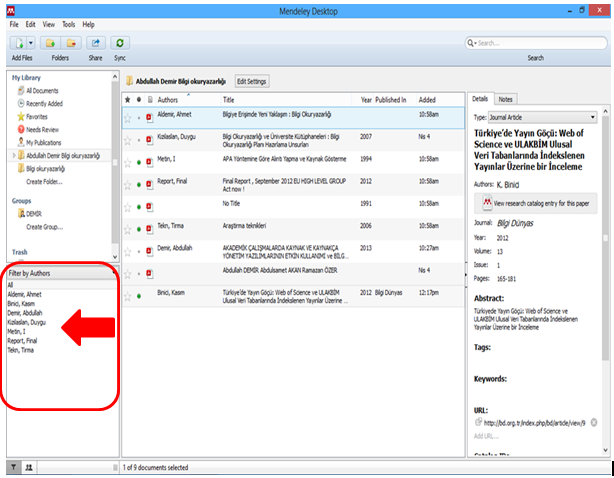
Task: Expand the Abdullah Demir Bilgi okuryazarlığı folder
Action: click(x=14, y=155)
